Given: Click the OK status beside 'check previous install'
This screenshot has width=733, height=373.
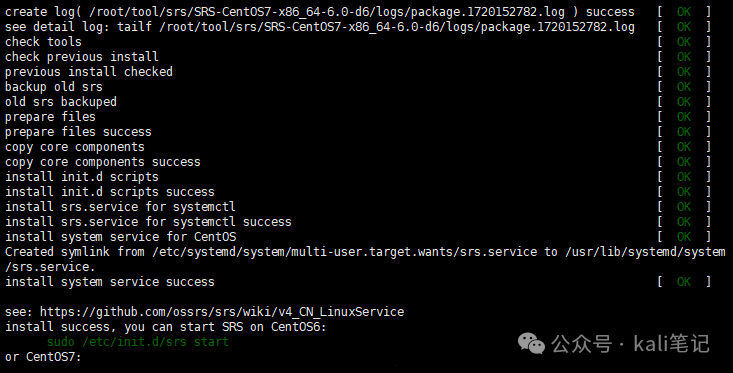Looking at the screenshot, I should 683,57.
